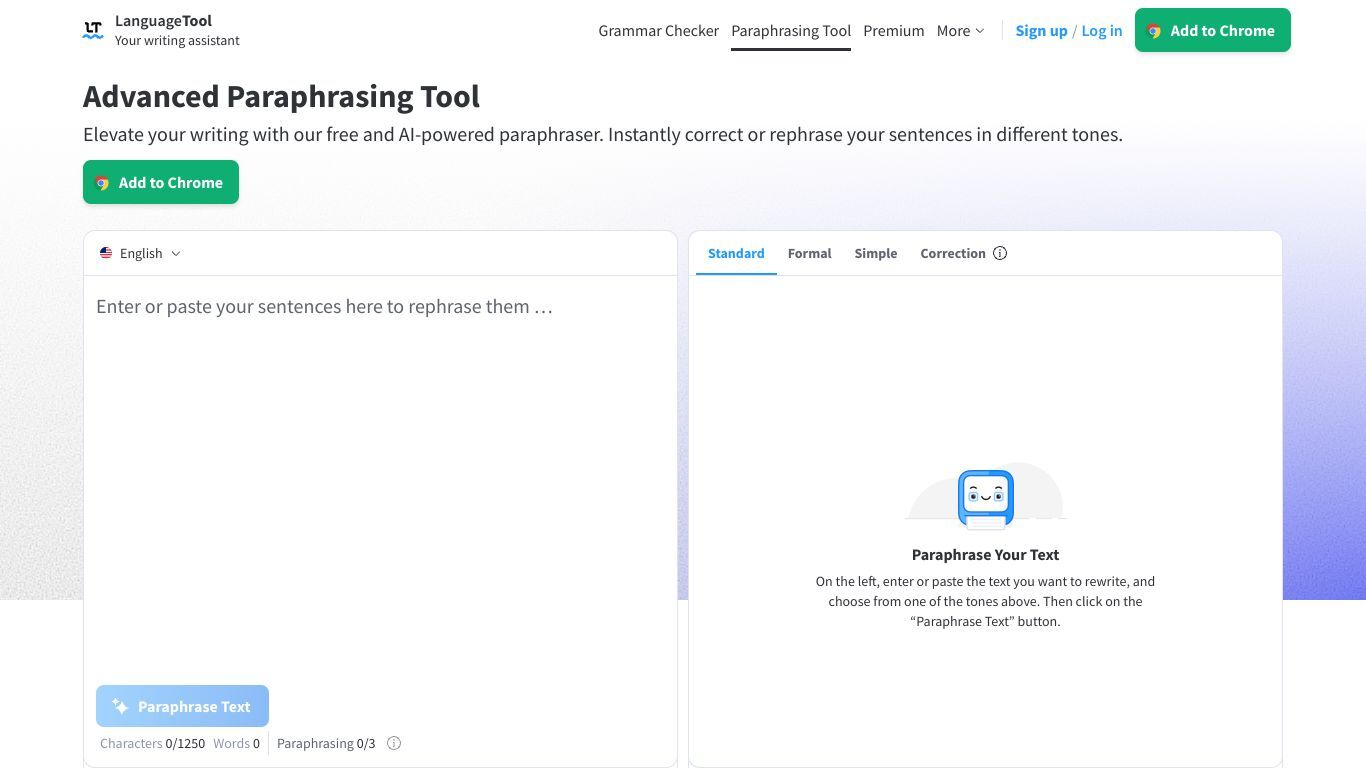Viewport: 1366px width, 768px height.
Task: Click the Paraphrase Text button
Action: [x=182, y=706]
